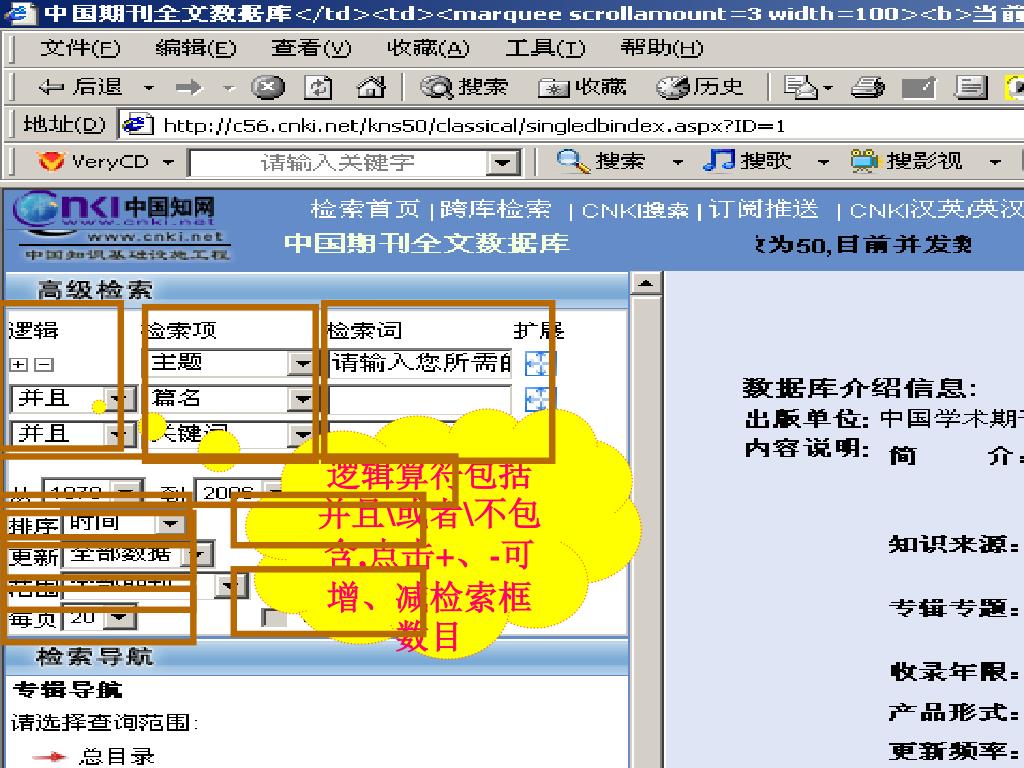Open the 文件(F) menu
Screen dimensions: 1024x768
pyautogui.click(x=80, y=48)
